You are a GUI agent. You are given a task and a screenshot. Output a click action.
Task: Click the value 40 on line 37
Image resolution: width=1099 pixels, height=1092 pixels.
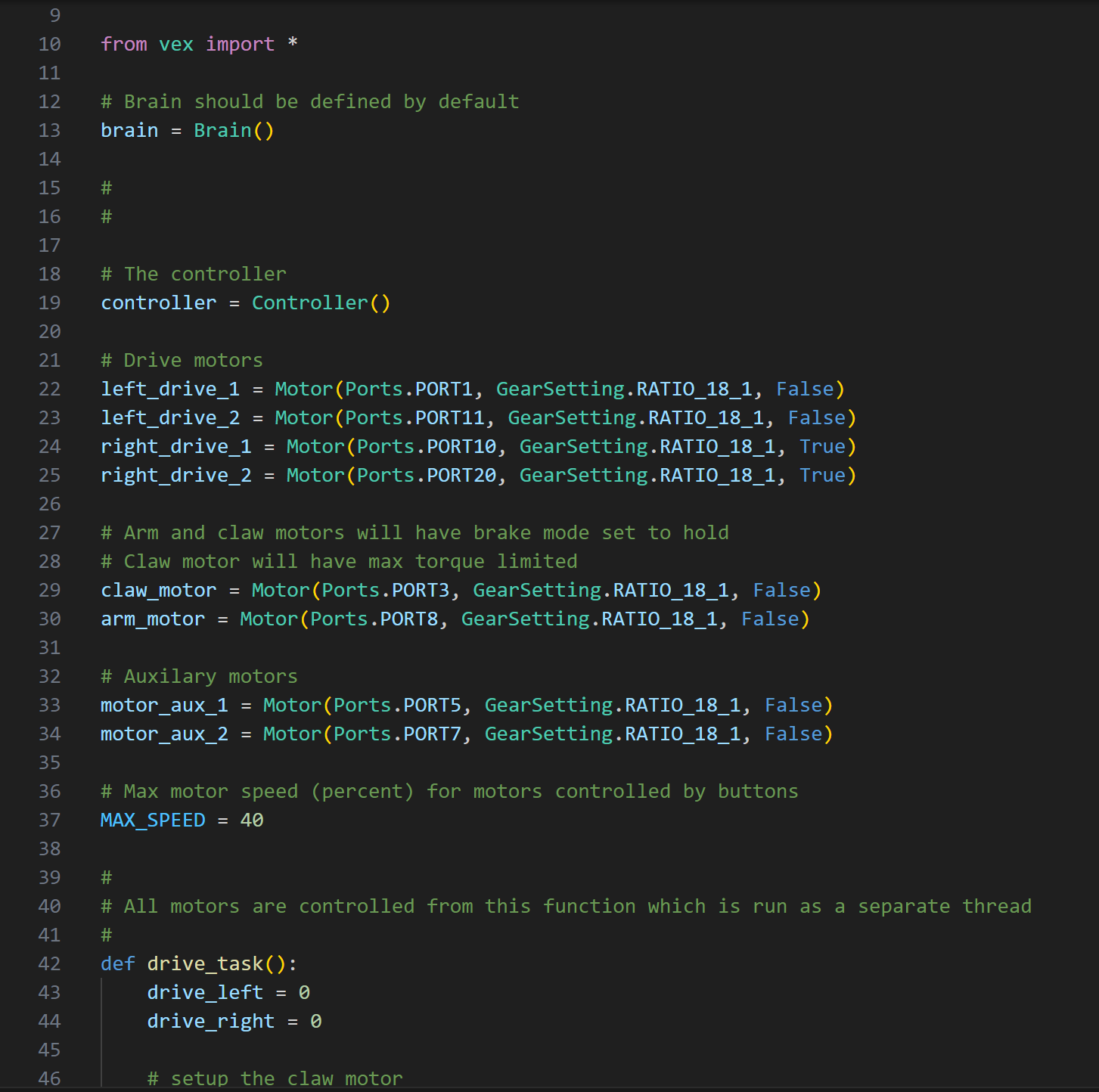(253, 820)
